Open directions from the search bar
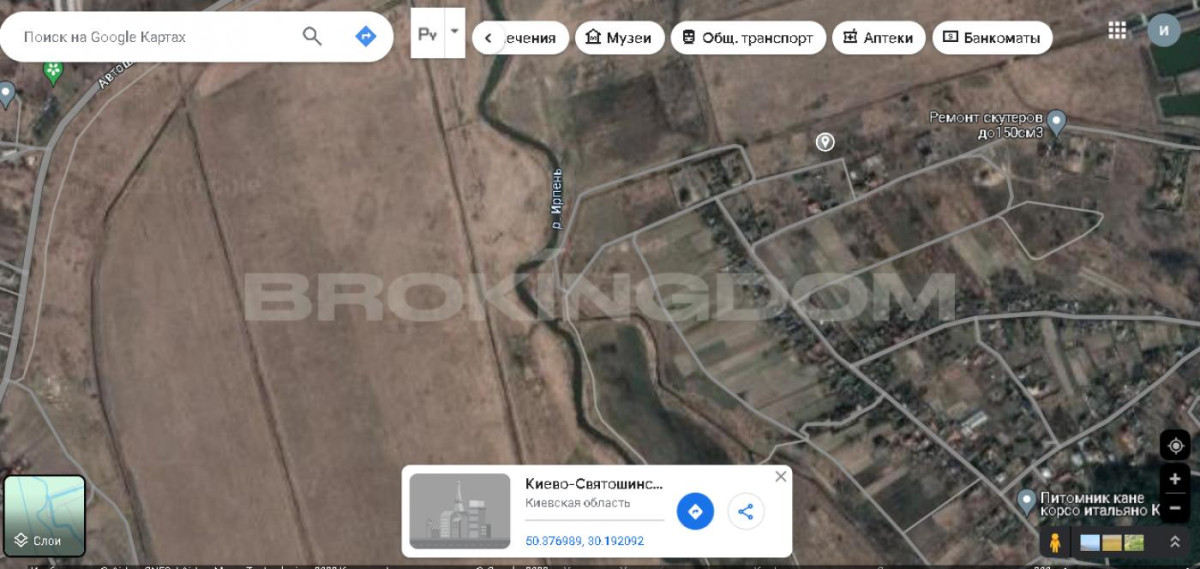Screen dimensions: 1200x569 tap(366, 37)
